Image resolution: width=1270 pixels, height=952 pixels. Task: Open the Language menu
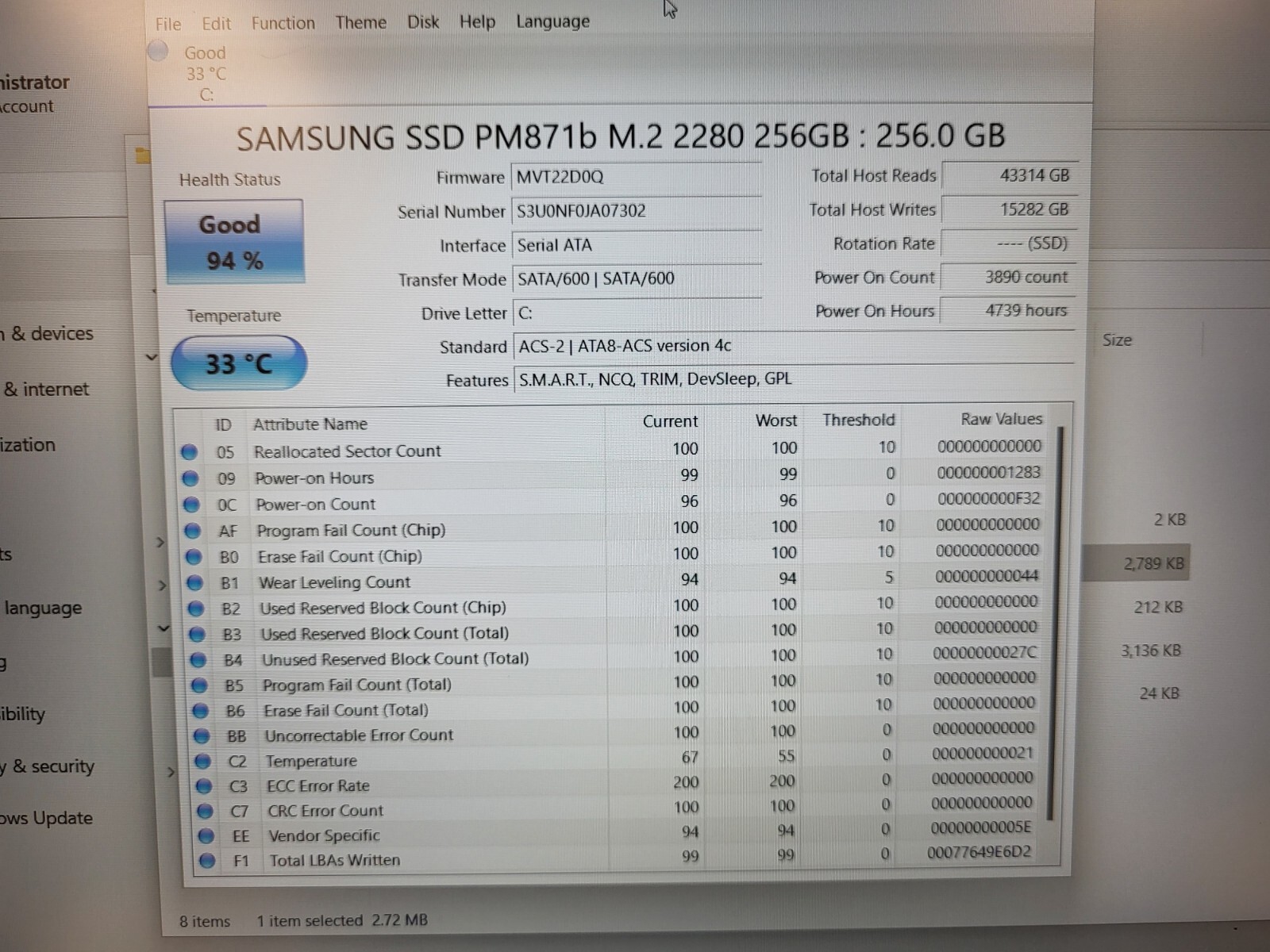pos(552,21)
